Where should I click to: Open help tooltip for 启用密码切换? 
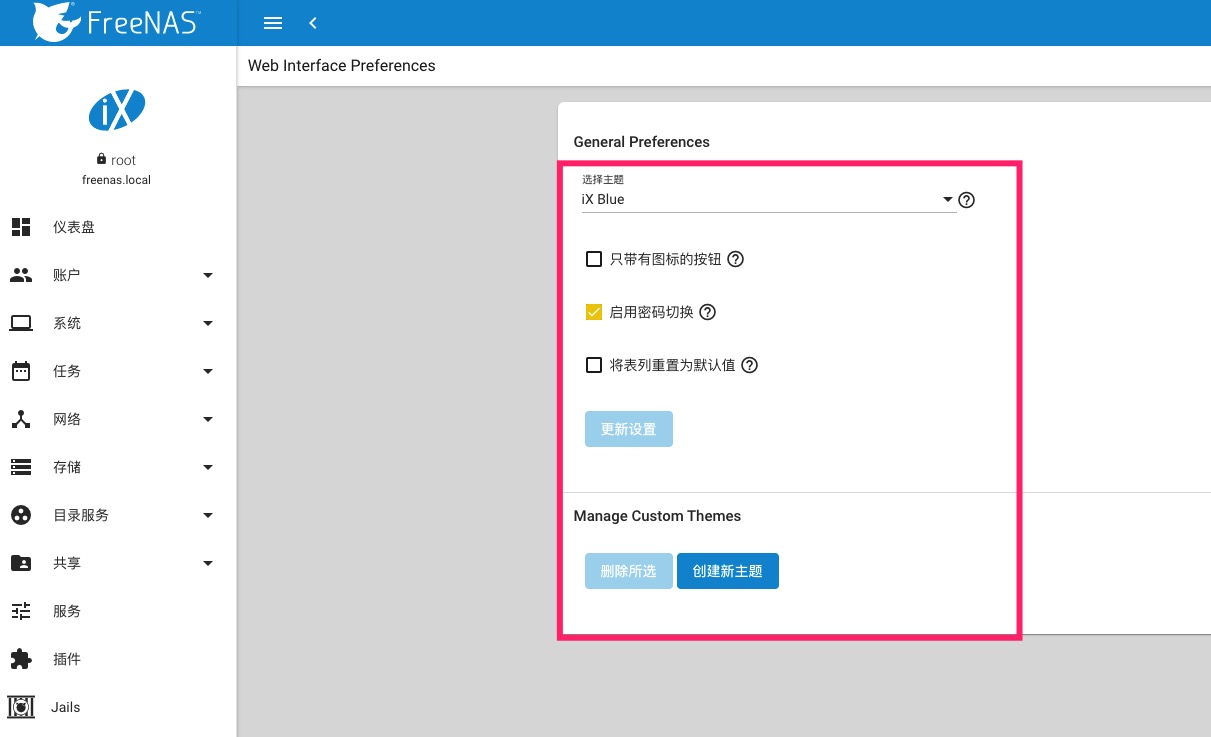coord(707,312)
